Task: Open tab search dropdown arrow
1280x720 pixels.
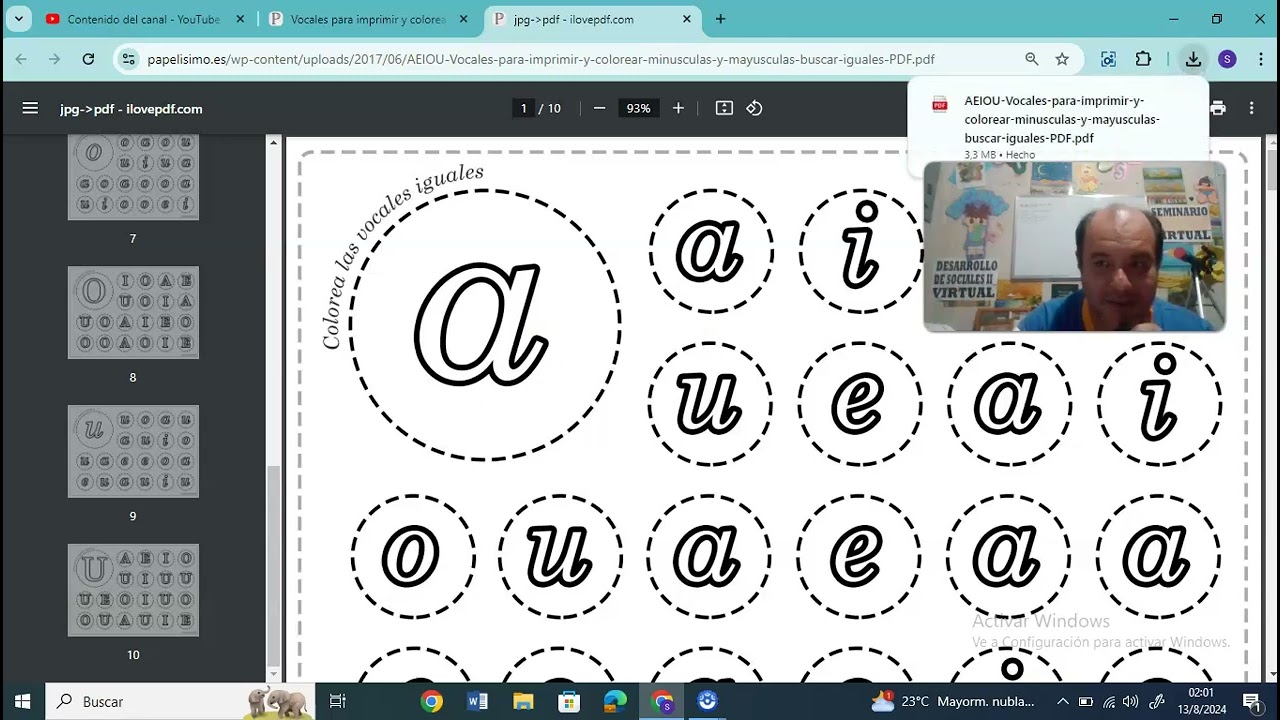Action: (x=18, y=19)
